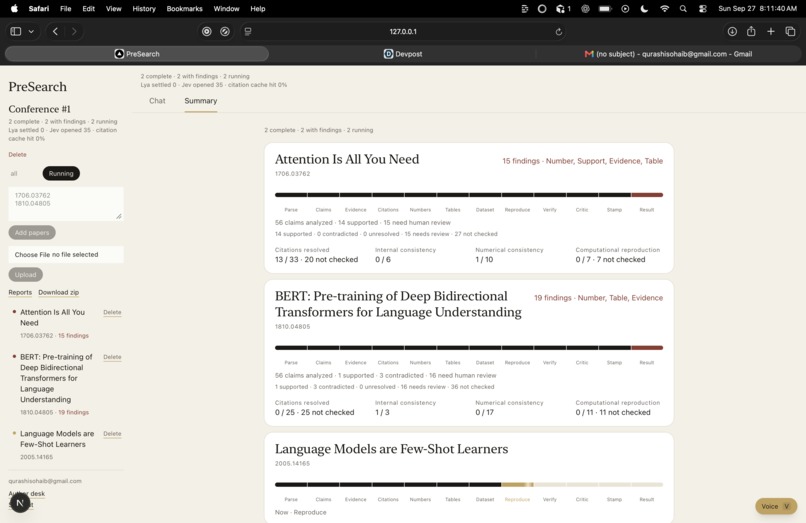Toggle the Focus moon icon
This screenshot has width=806, height=523.
644,8
